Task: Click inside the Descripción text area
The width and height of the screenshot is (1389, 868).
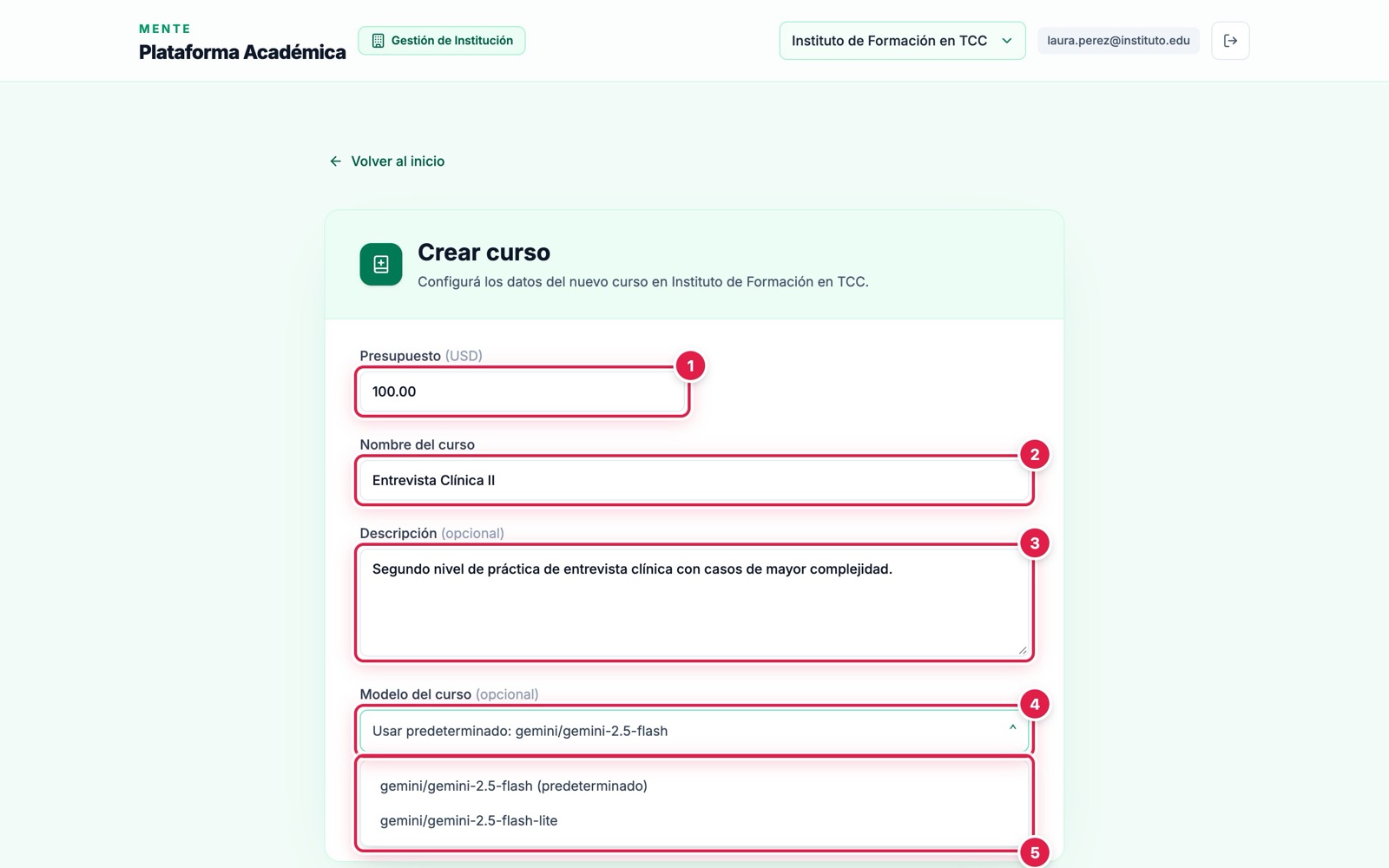Action: pos(694,602)
